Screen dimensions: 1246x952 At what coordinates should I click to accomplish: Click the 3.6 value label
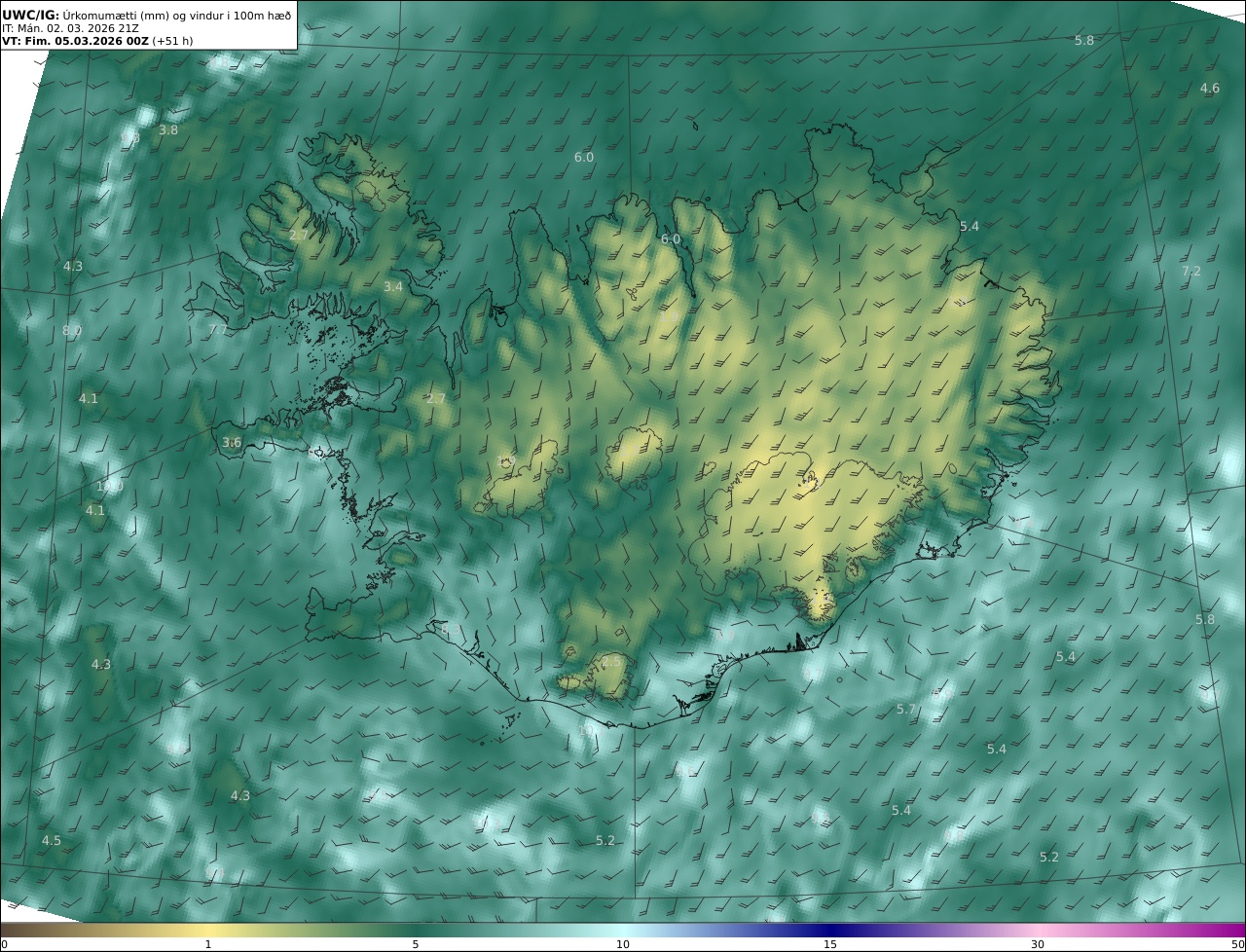click(232, 442)
